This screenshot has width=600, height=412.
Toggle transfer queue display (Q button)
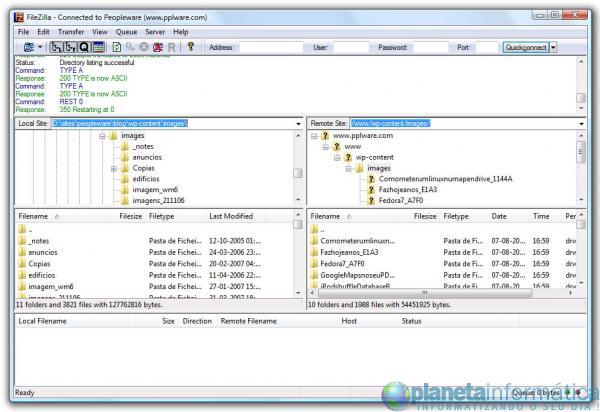click(84, 47)
